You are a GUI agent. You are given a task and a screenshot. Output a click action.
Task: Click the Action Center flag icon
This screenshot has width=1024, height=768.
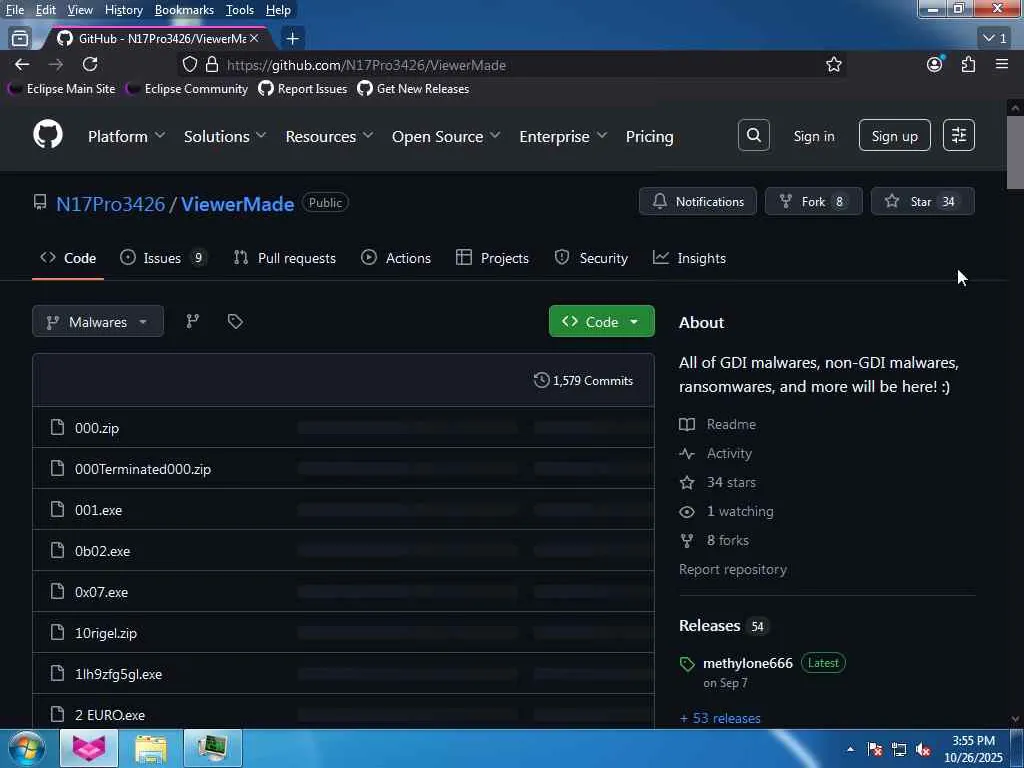coord(875,750)
